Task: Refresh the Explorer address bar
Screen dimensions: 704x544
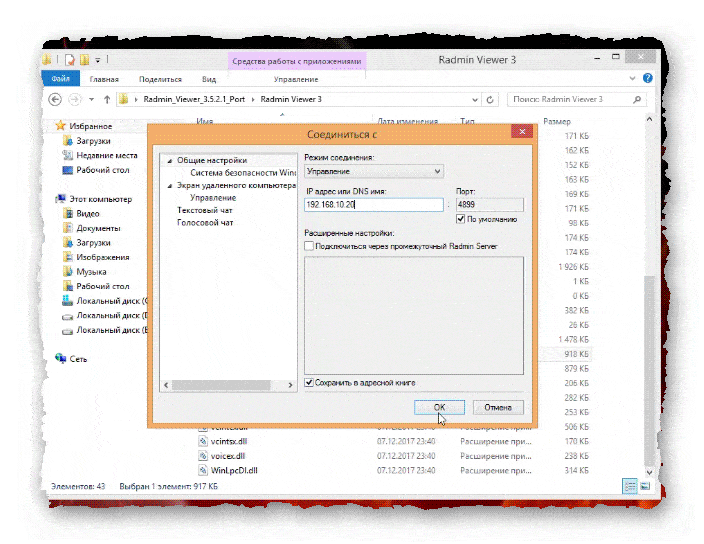Action: tap(490, 100)
